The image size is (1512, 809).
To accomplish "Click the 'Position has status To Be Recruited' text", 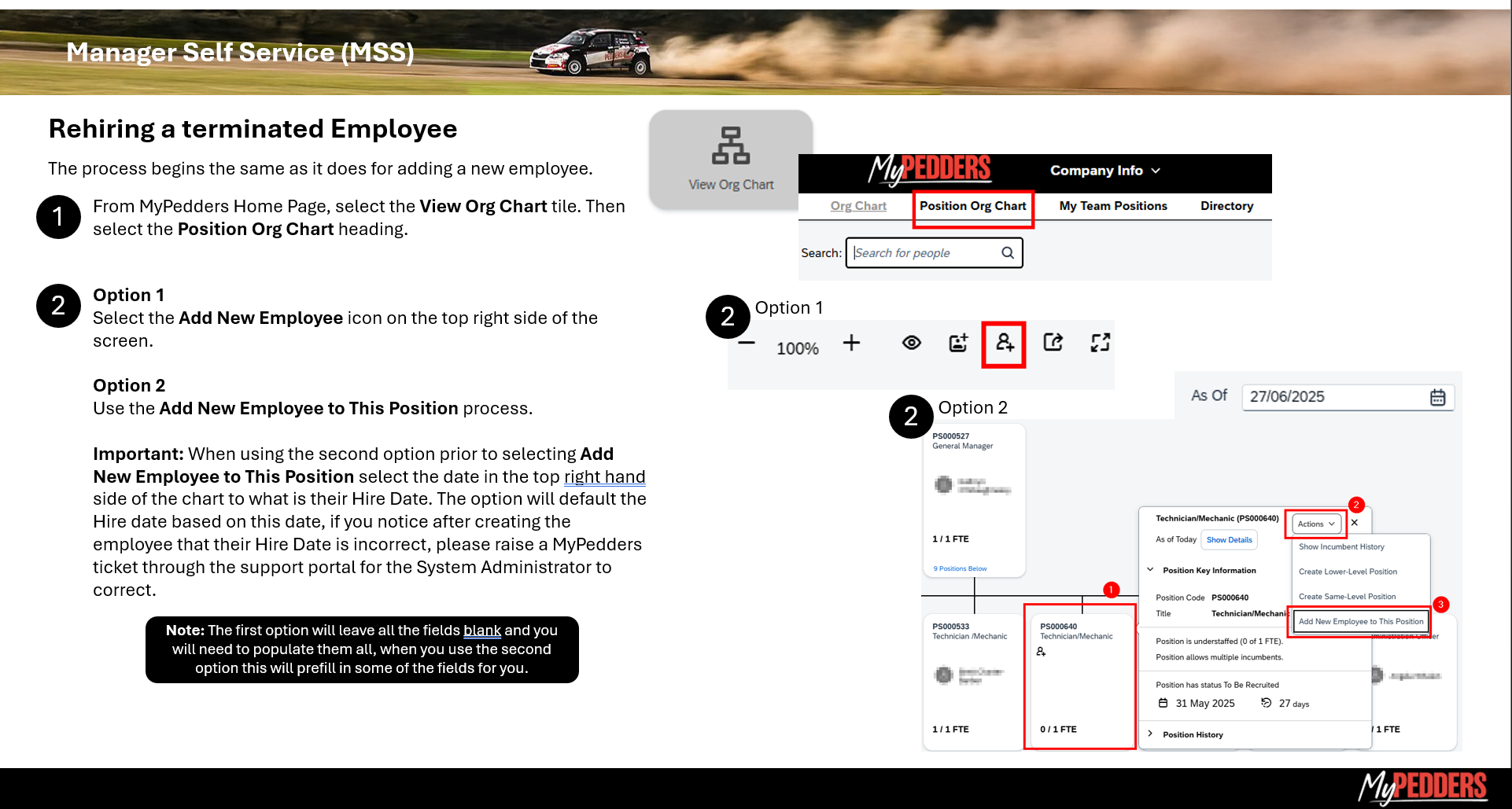I will (1217, 685).
